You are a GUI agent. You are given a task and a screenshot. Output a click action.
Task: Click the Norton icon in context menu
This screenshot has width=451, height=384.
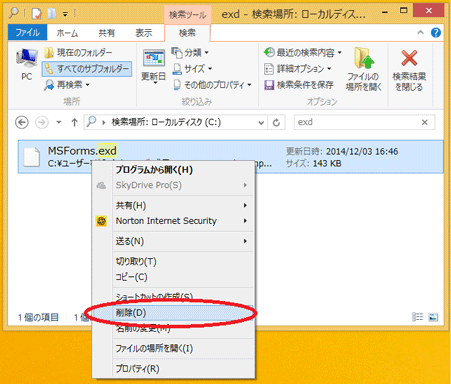pyautogui.click(x=101, y=221)
